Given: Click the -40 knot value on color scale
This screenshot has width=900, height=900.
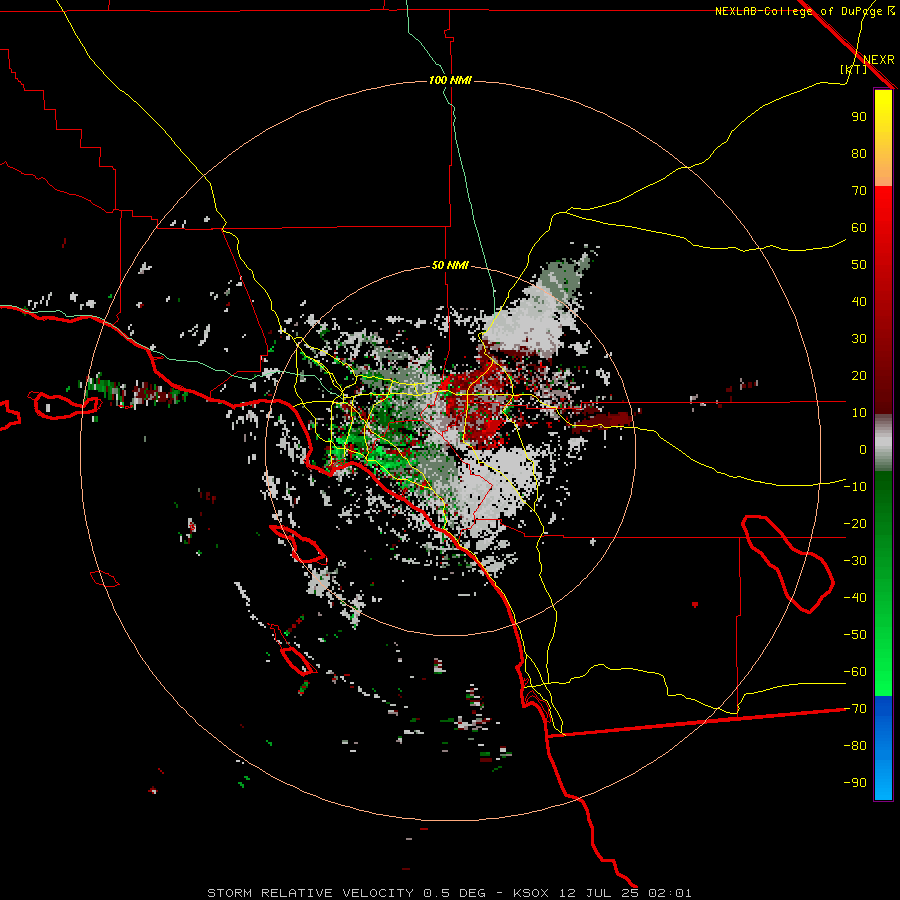Looking at the screenshot, I should 855,598.
